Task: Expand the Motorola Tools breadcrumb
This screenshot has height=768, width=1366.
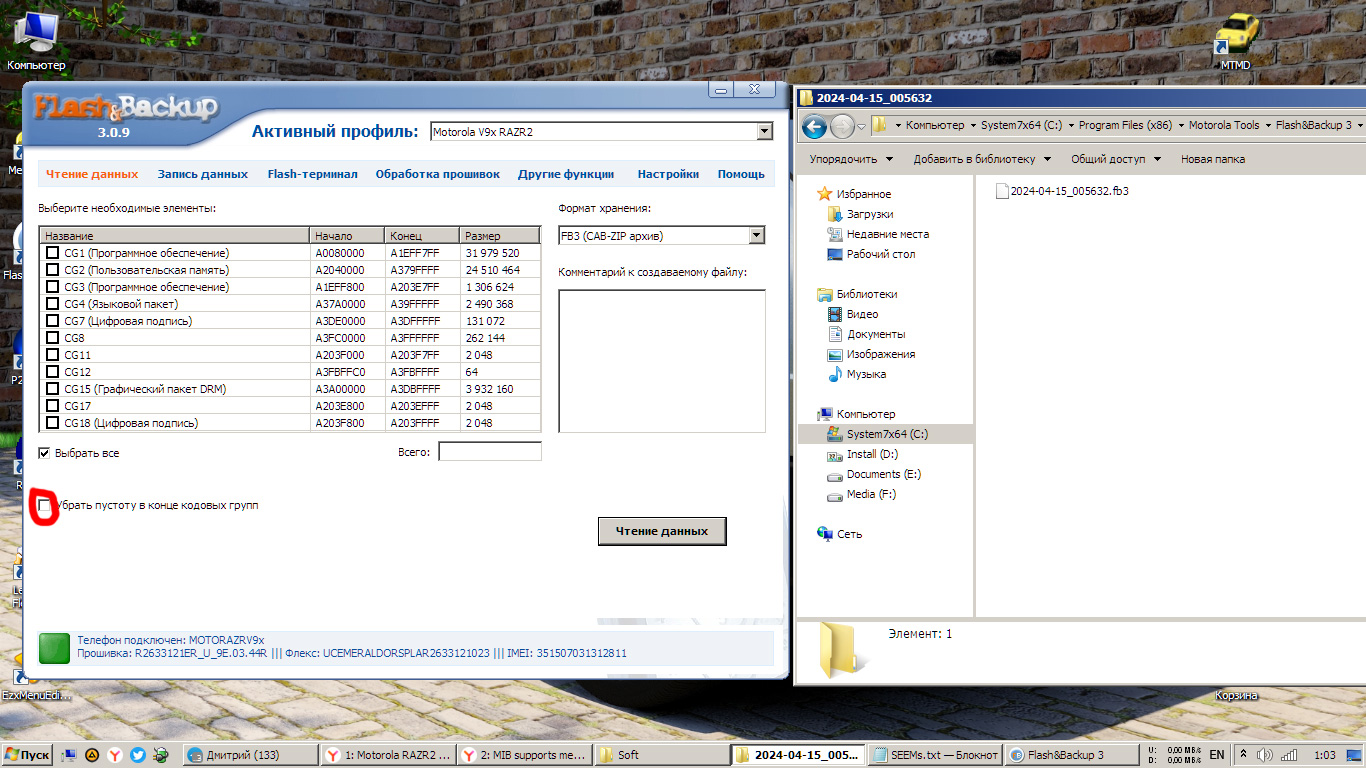Action: pos(1267,126)
